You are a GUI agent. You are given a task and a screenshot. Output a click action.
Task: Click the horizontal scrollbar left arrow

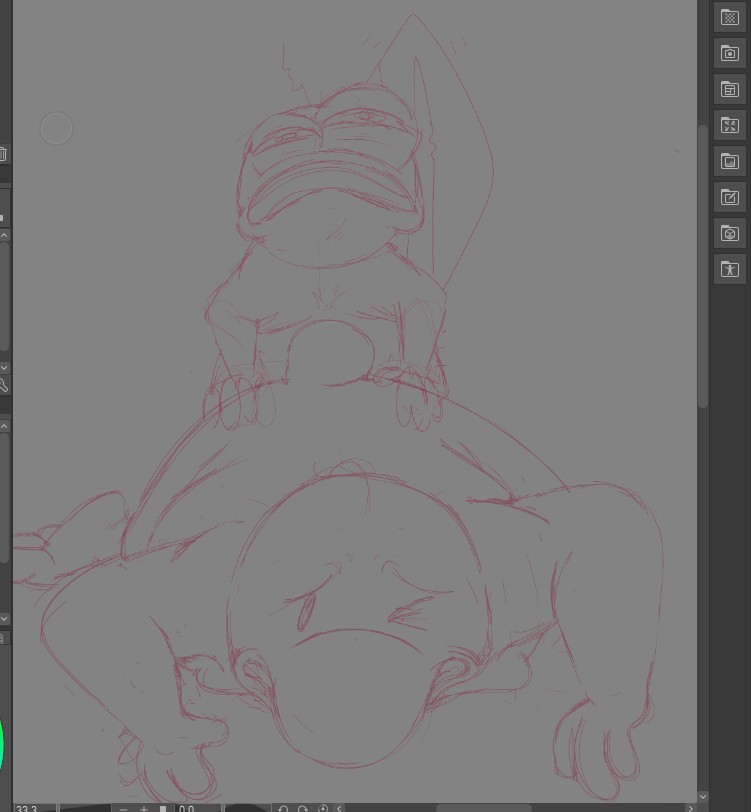click(340, 808)
